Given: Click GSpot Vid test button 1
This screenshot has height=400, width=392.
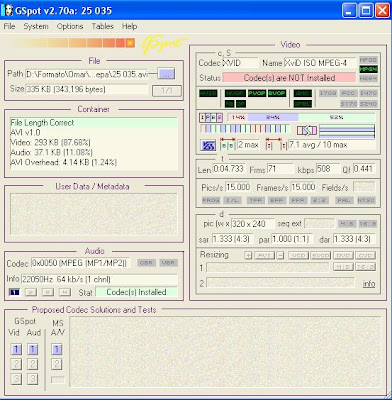Looking at the screenshot, I should [16, 349].
